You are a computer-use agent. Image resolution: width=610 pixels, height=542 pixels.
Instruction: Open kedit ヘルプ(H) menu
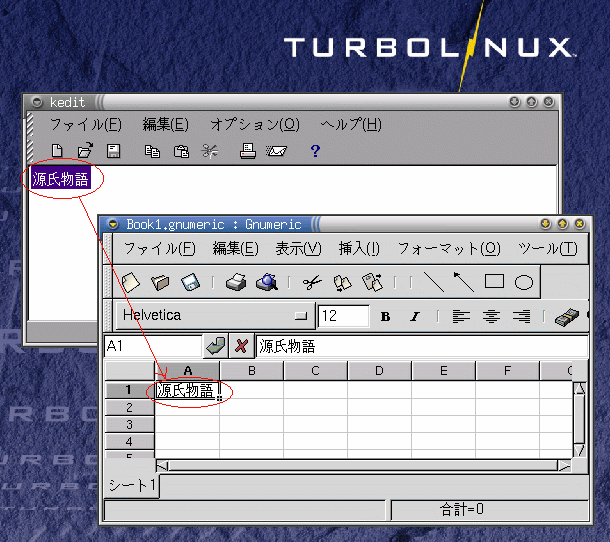351,125
